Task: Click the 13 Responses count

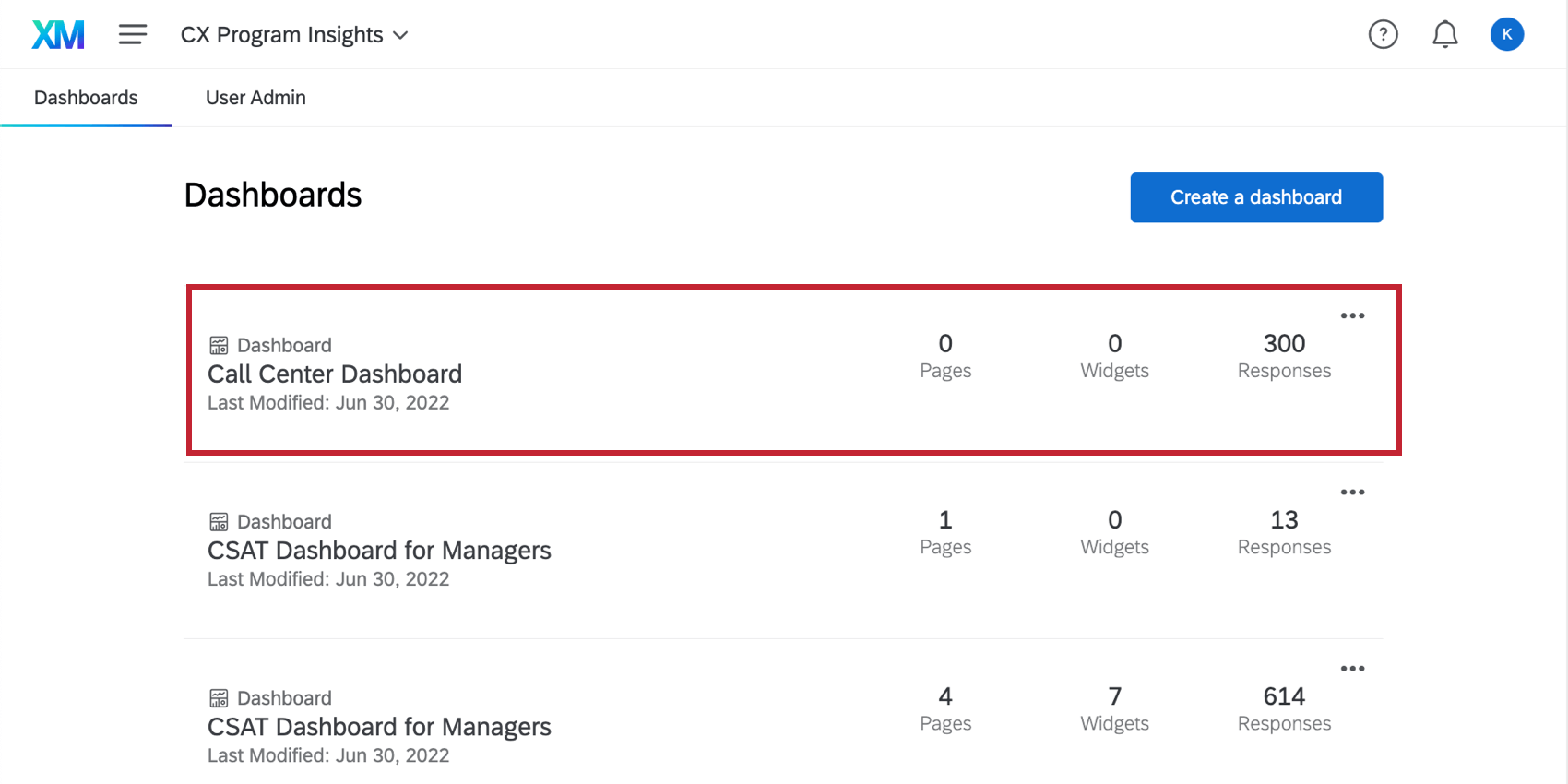Action: click(x=1284, y=531)
